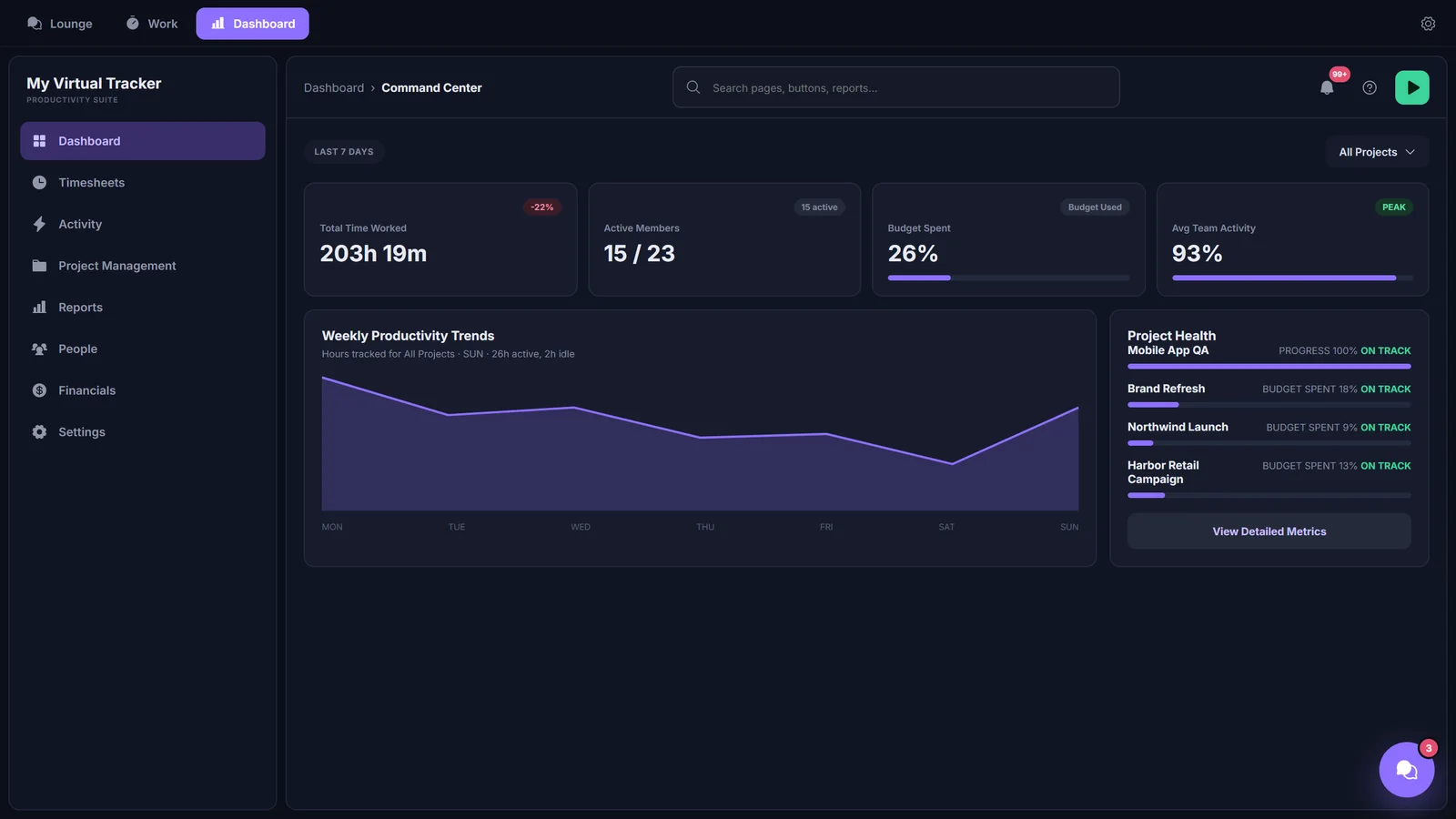Switch to the Work tab
This screenshot has height=819, width=1456.
click(x=152, y=24)
